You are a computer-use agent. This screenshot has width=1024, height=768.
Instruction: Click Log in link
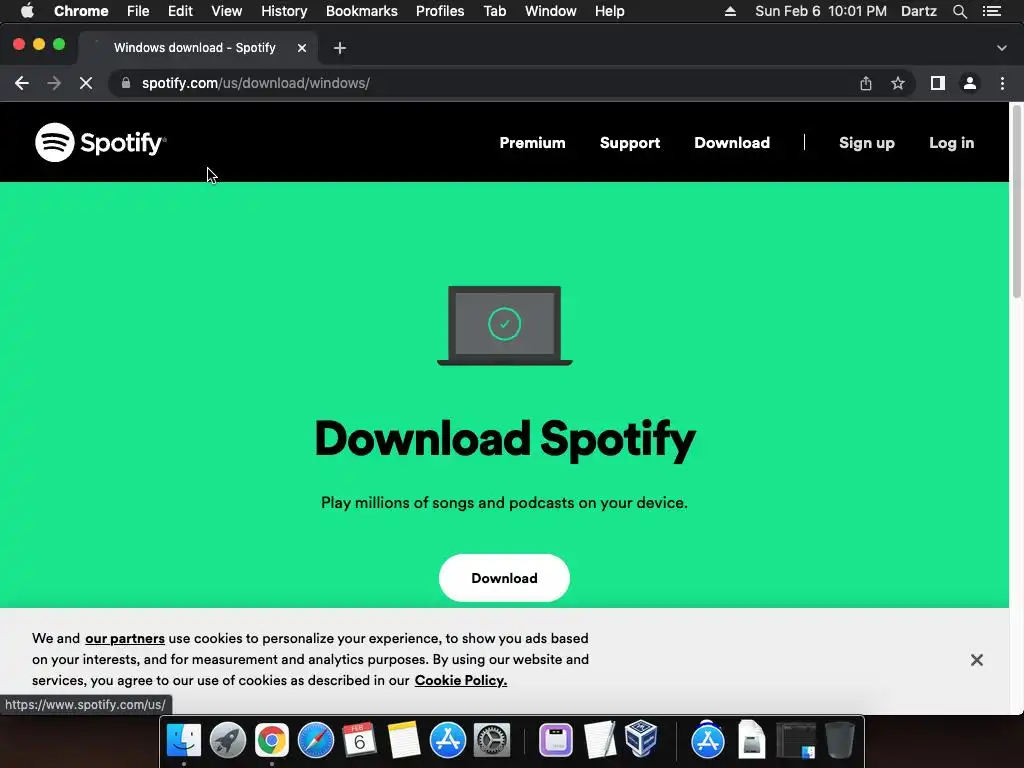pos(952,143)
